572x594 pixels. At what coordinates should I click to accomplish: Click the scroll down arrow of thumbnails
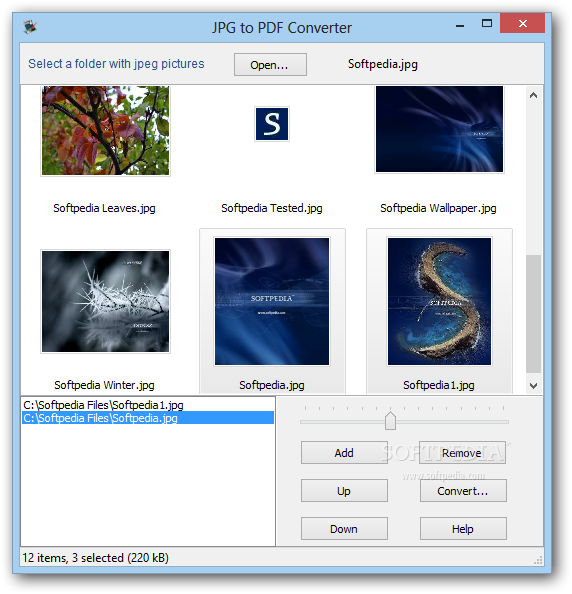click(x=533, y=386)
